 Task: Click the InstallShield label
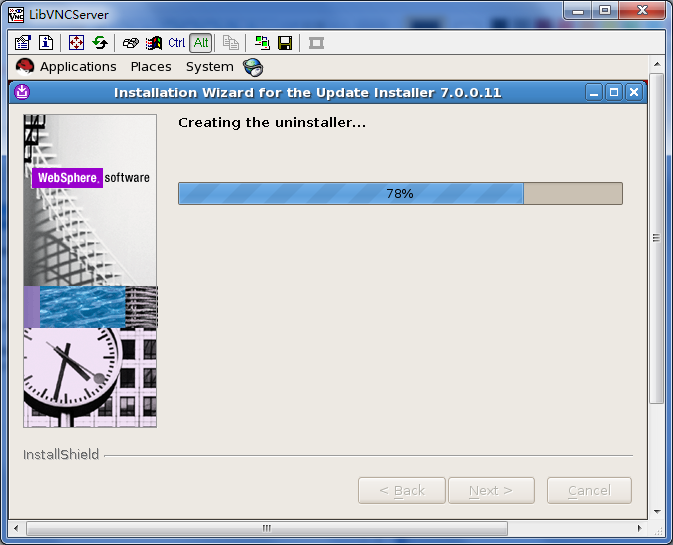[61, 454]
